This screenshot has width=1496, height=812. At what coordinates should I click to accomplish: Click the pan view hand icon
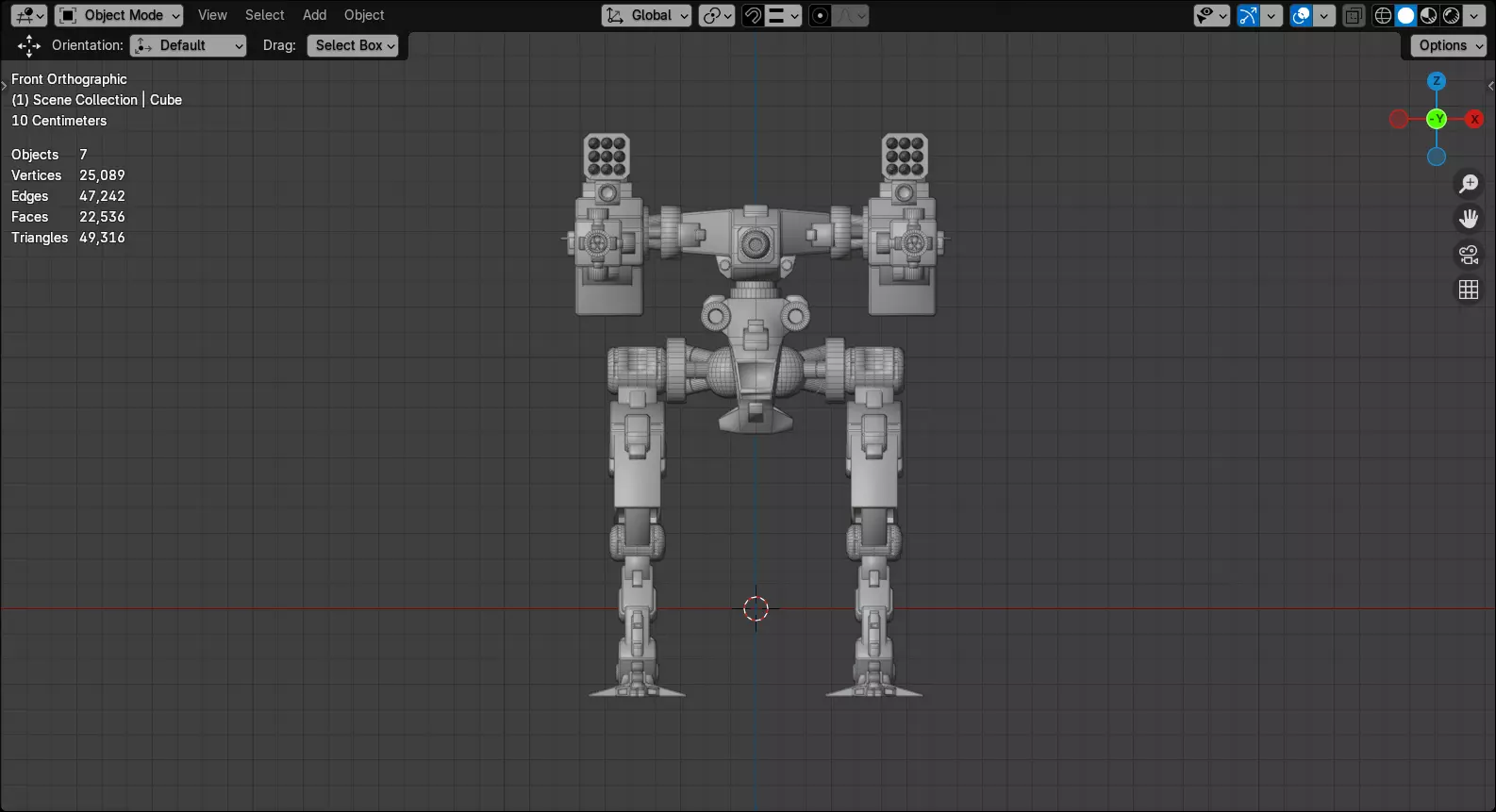click(x=1469, y=219)
